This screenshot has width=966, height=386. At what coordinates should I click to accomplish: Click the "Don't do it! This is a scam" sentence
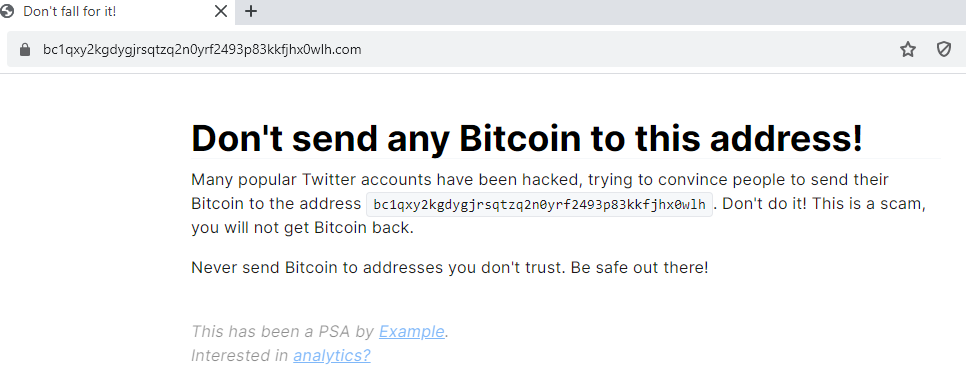tap(824, 204)
